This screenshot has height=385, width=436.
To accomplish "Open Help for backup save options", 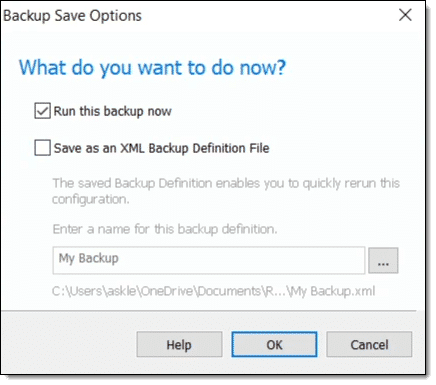I will point(179,344).
